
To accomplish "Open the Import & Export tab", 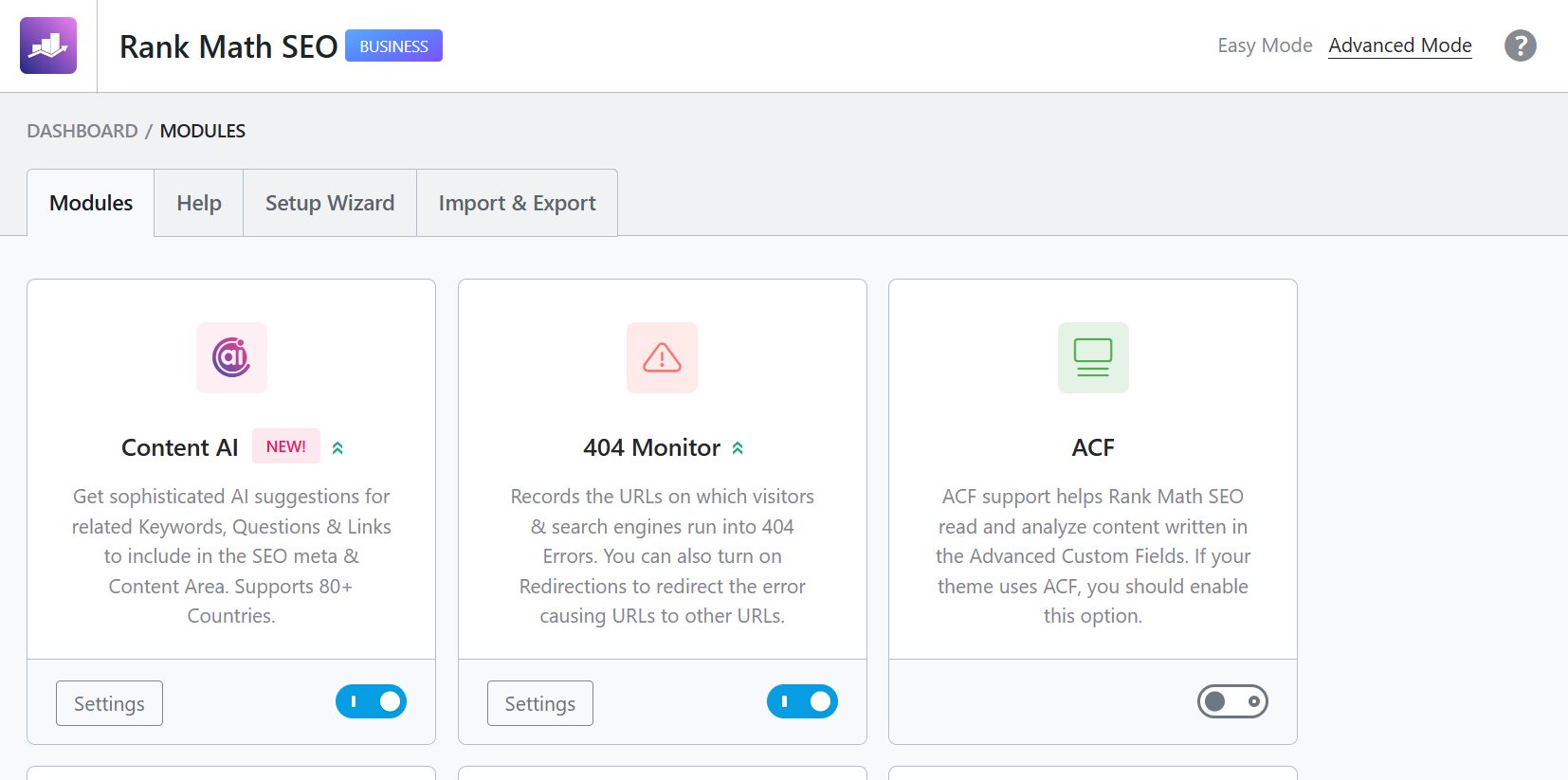I will click(518, 203).
